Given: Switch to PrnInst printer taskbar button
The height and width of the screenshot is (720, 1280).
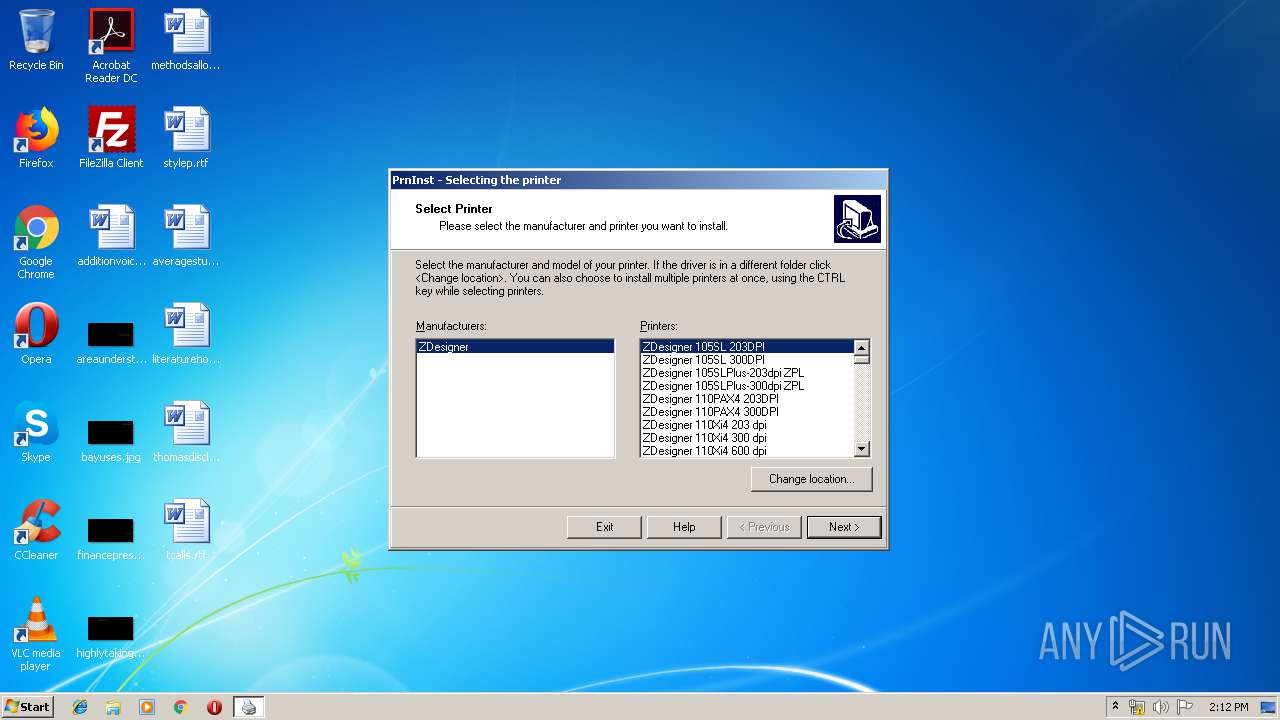Looking at the screenshot, I should pyautogui.click(x=249, y=707).
